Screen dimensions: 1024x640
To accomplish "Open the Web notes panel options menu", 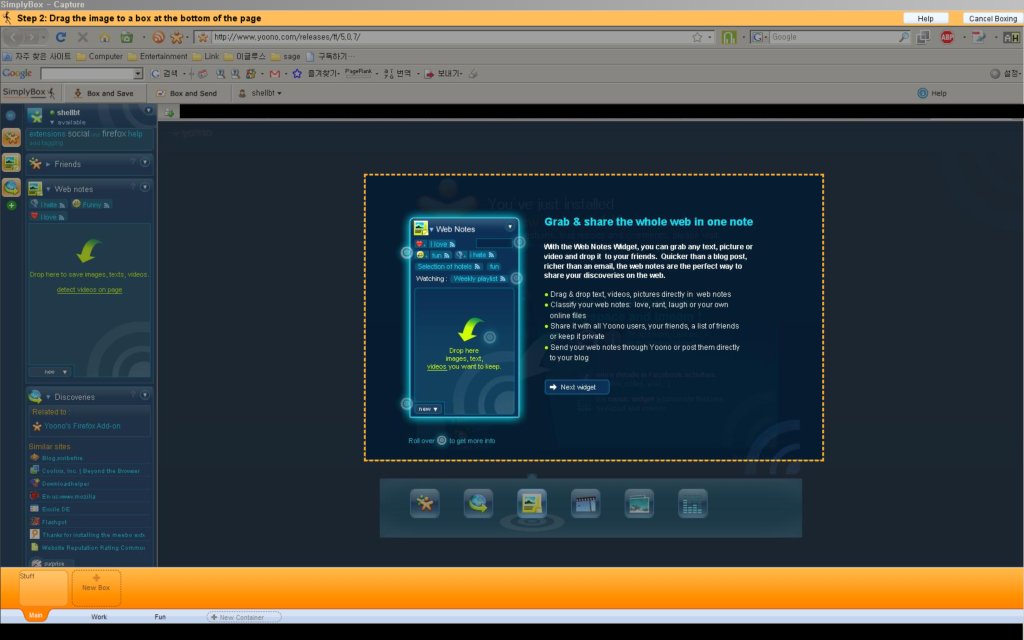I will pyautogui.click(x=145, y=187).
